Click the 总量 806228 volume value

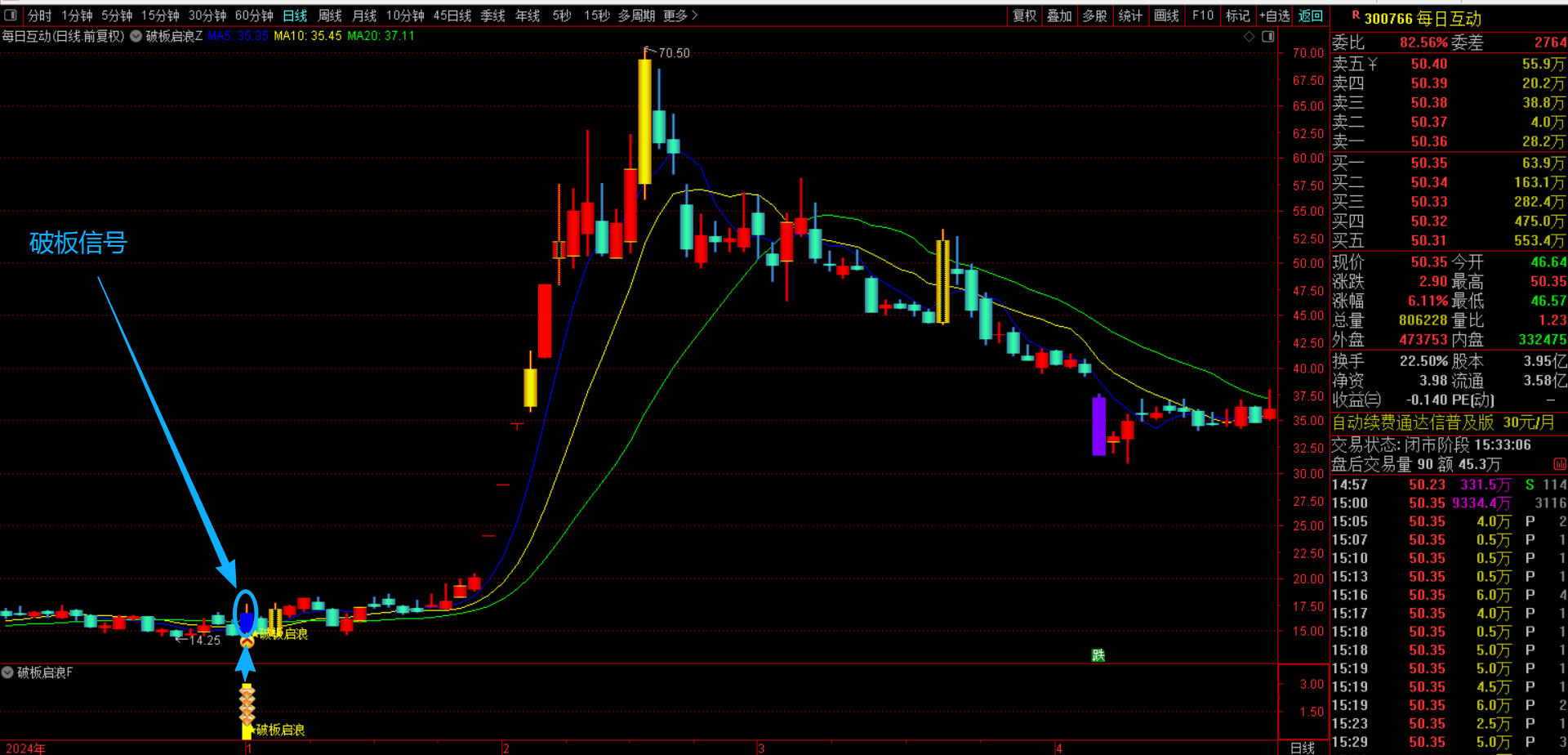1423,320
